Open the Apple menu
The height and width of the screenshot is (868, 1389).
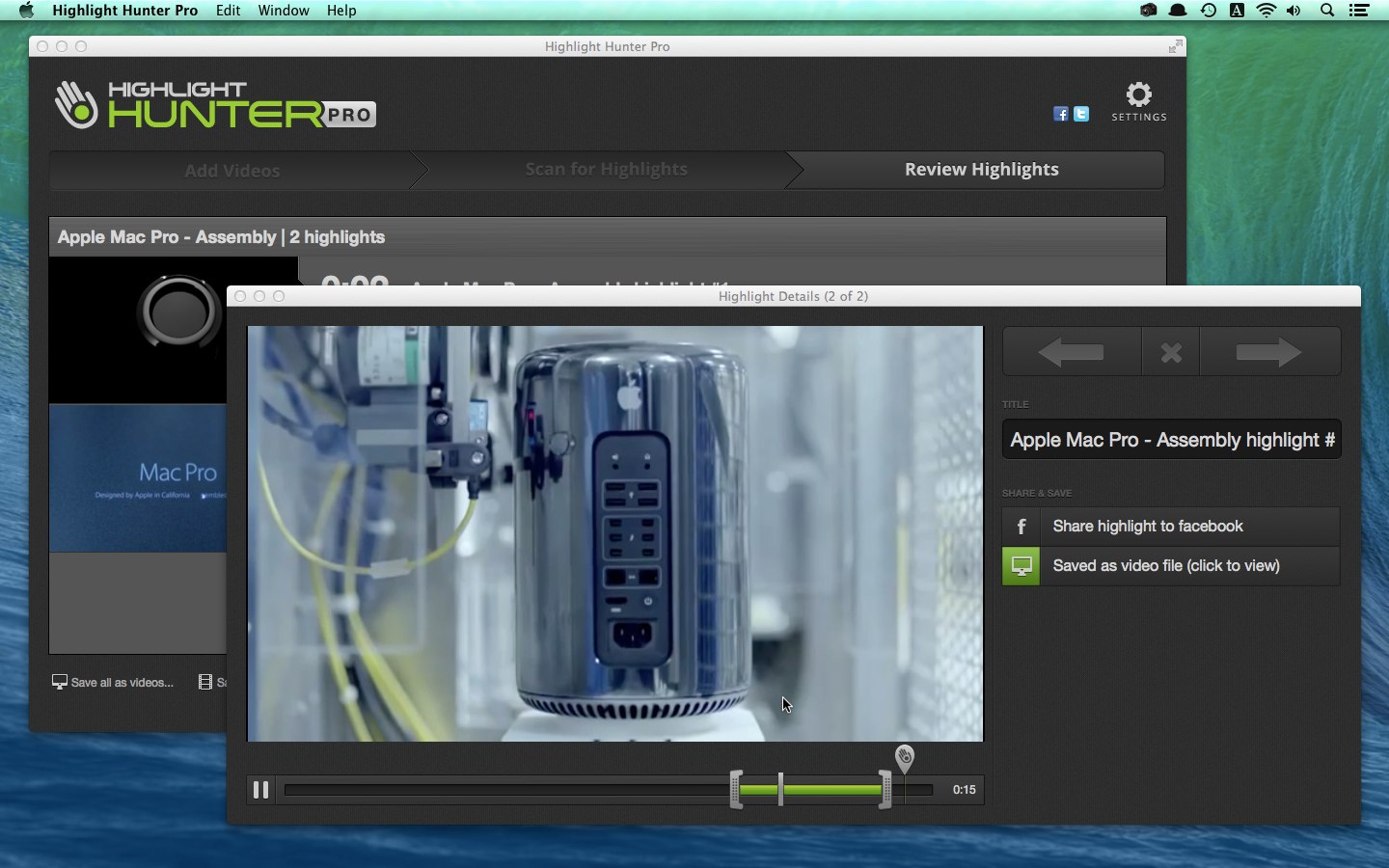[26, 11]
